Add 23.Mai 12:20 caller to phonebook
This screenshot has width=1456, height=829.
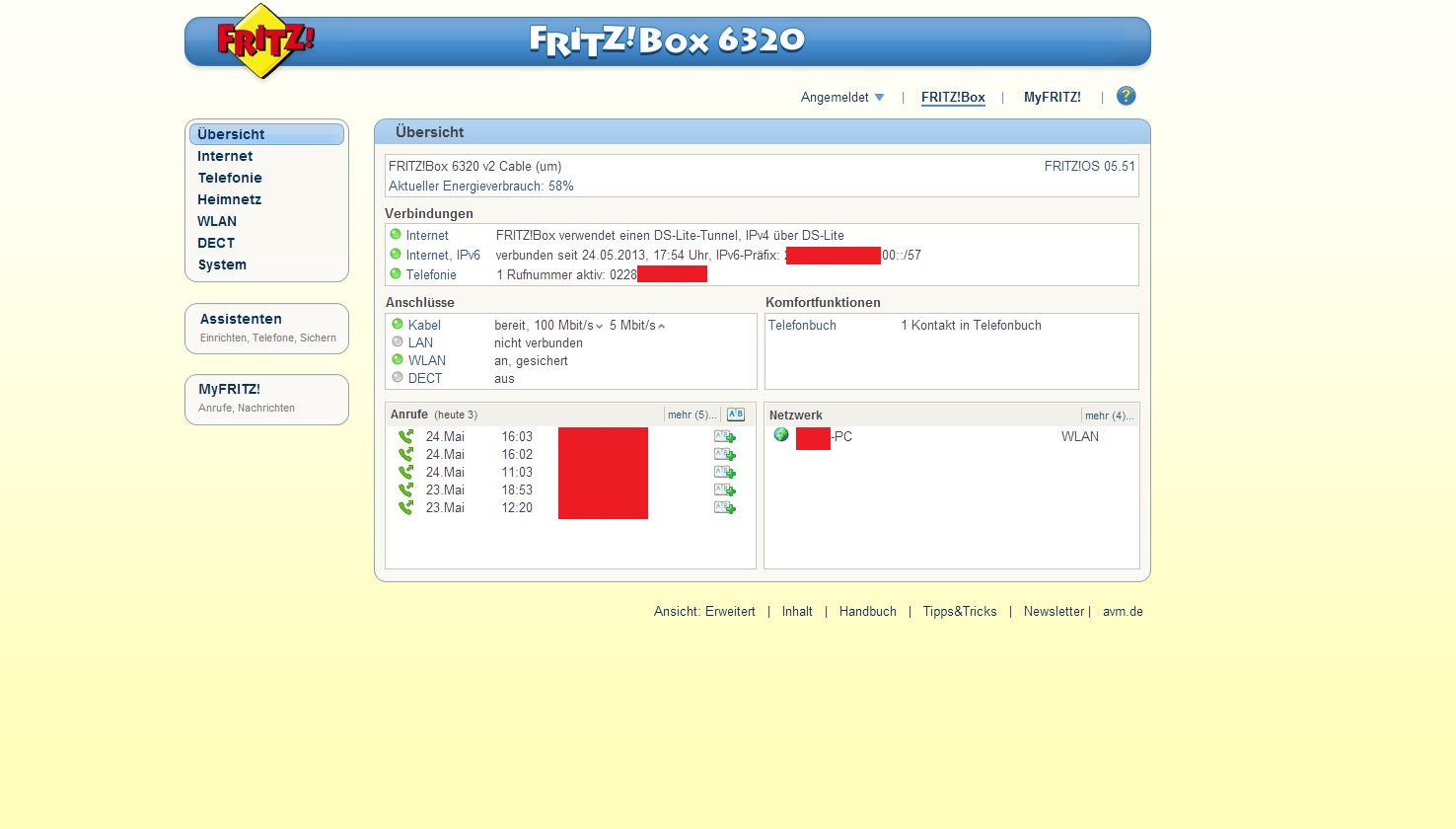pyautogui.click(x=725, y=507)
